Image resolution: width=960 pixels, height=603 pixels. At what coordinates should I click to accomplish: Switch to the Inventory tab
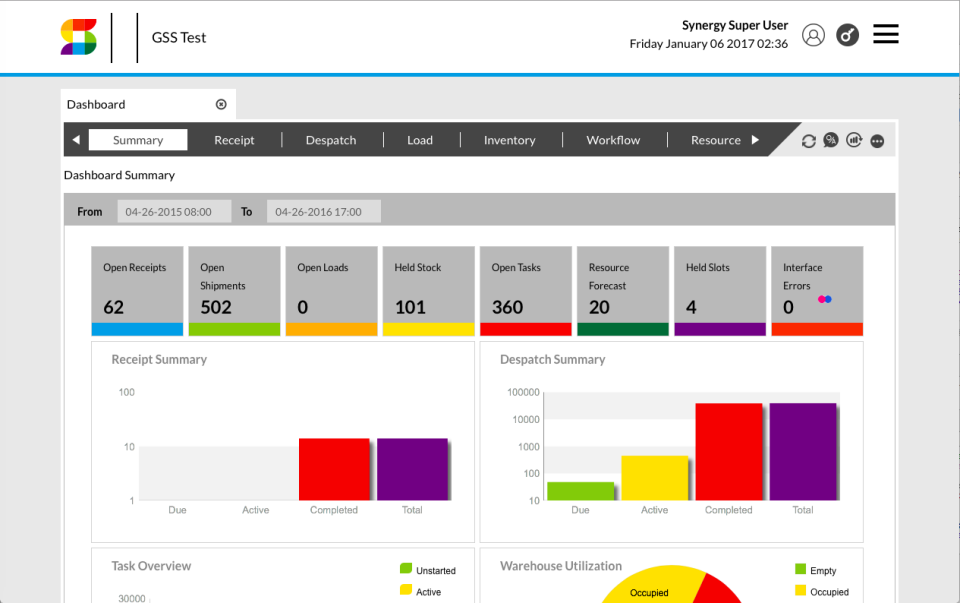(x=509, y=140)
